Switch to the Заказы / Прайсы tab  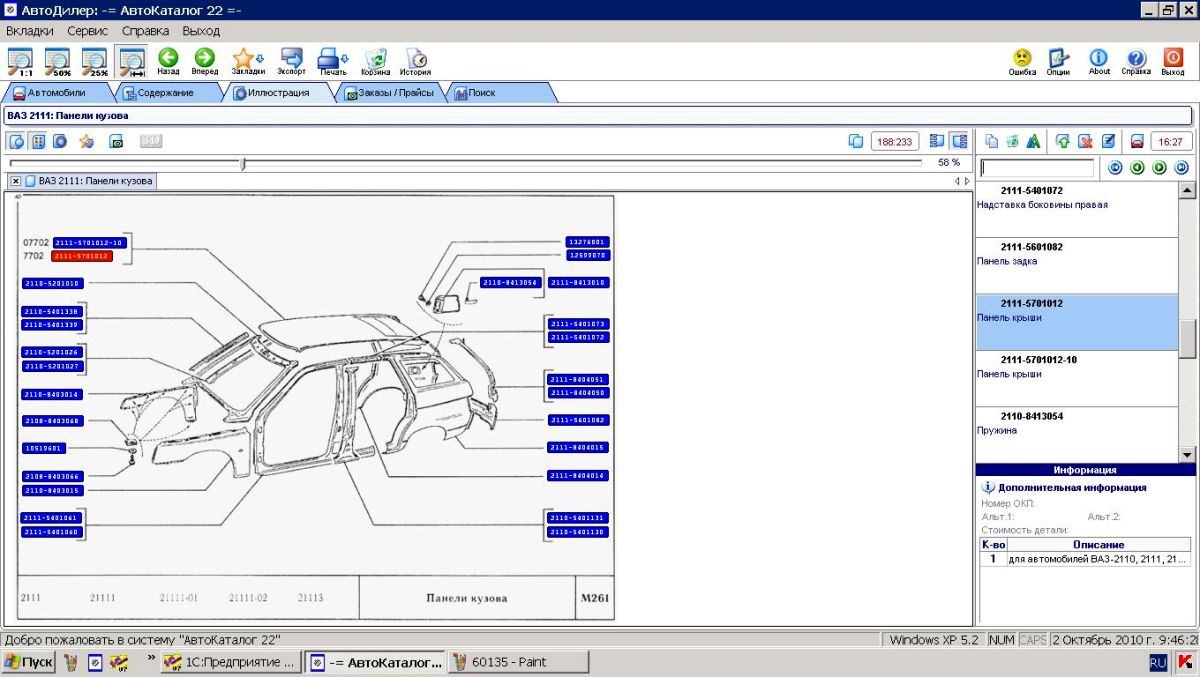pos(390,93)
